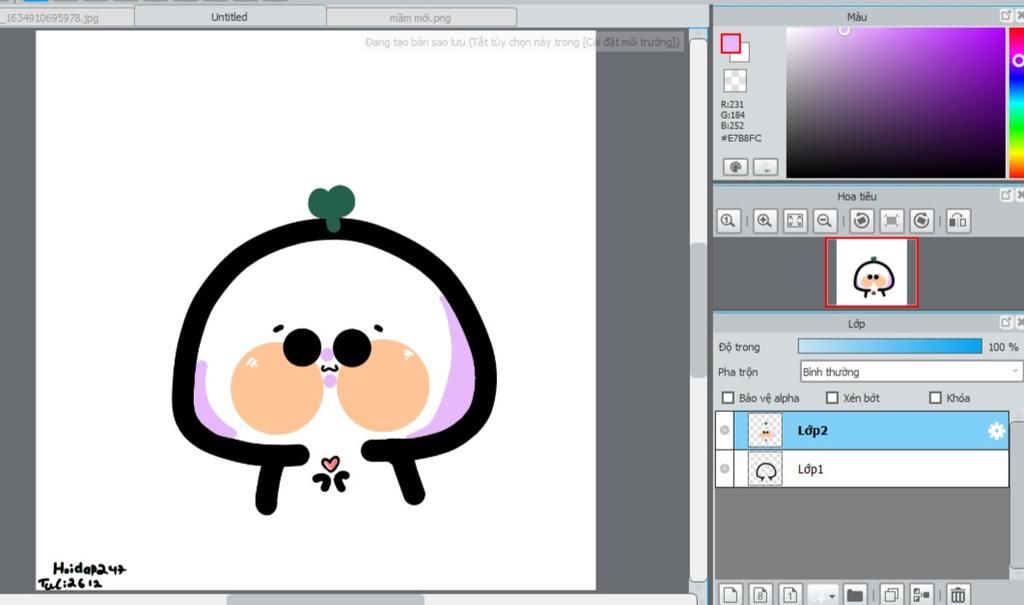Viewport: 1024px width, 605px height.
Task: Delete the selected layer with trash icon
Action: [957, 595]
